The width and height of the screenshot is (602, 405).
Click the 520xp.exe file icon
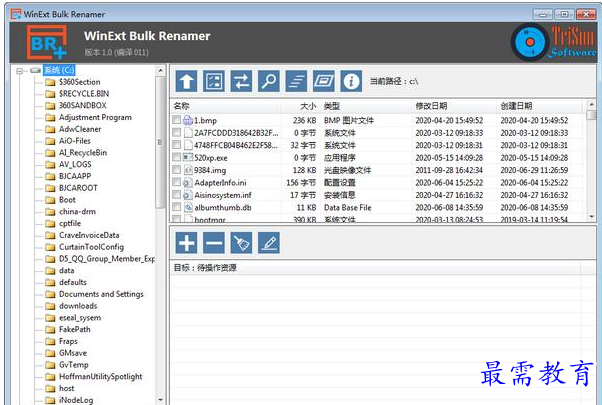click(188, 157)
